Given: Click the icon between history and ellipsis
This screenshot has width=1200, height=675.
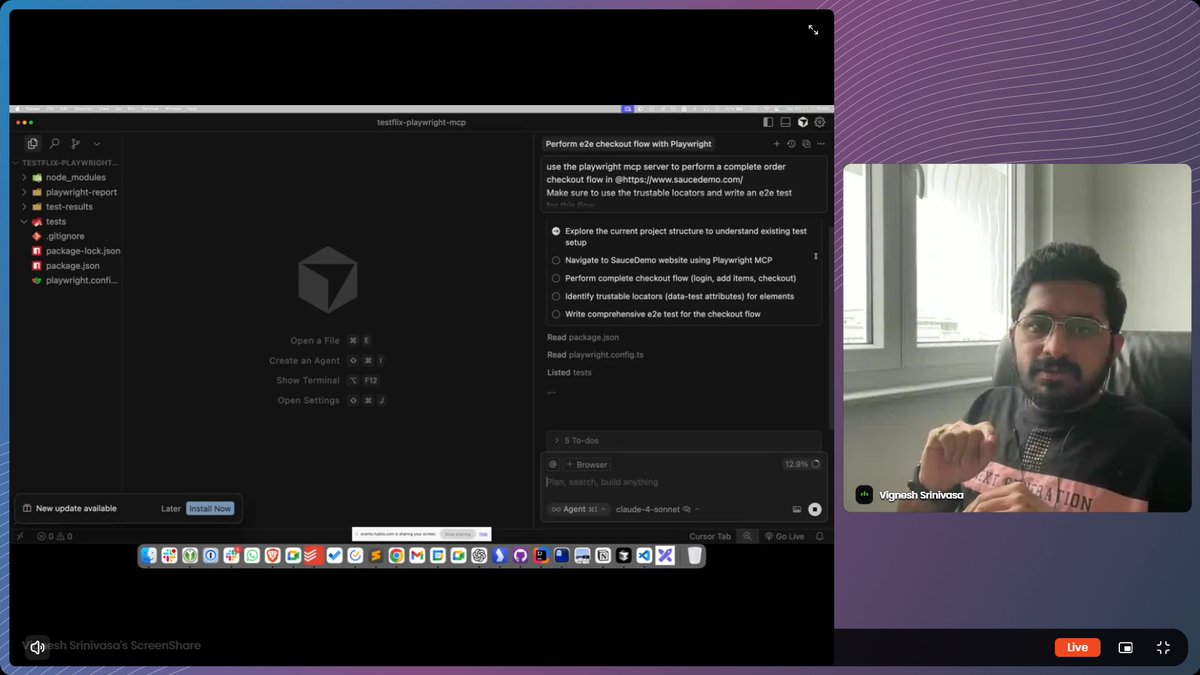Looking at the screenshot, I should 806,144.
